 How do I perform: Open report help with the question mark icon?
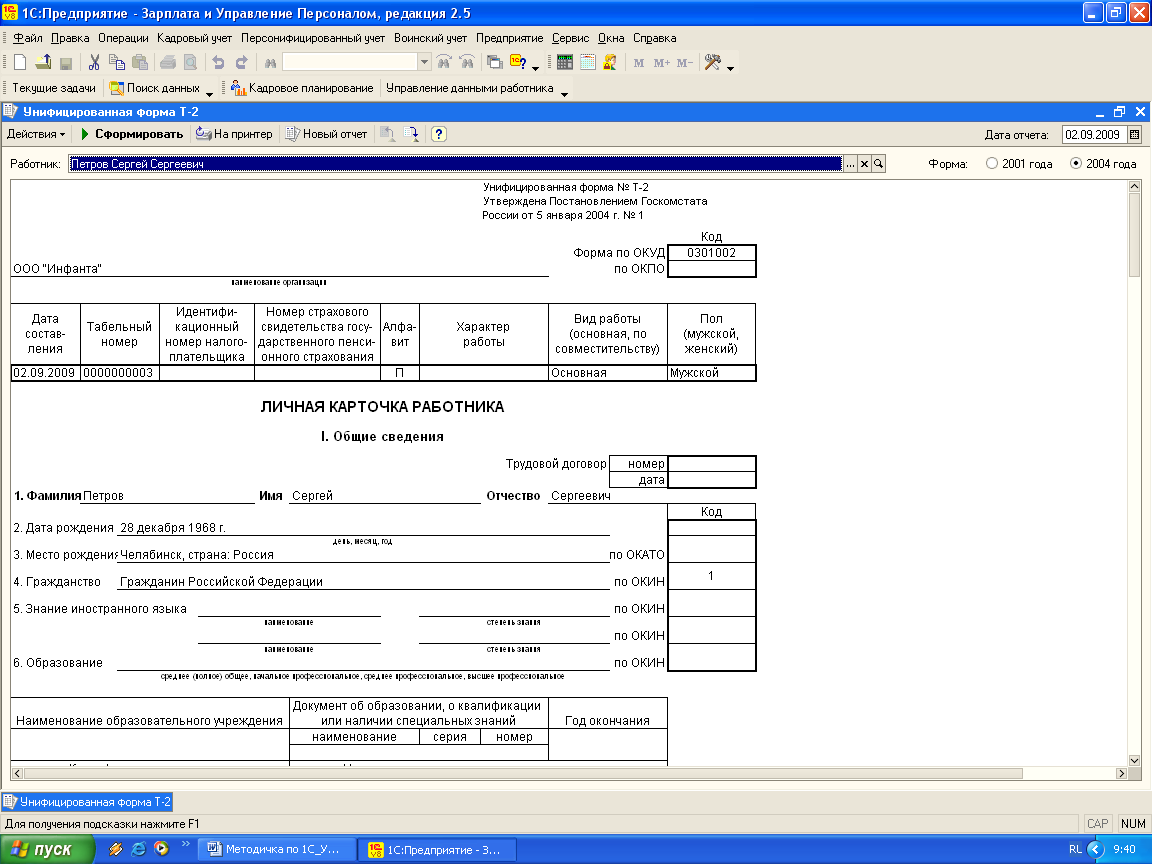(x=439, y=134)
